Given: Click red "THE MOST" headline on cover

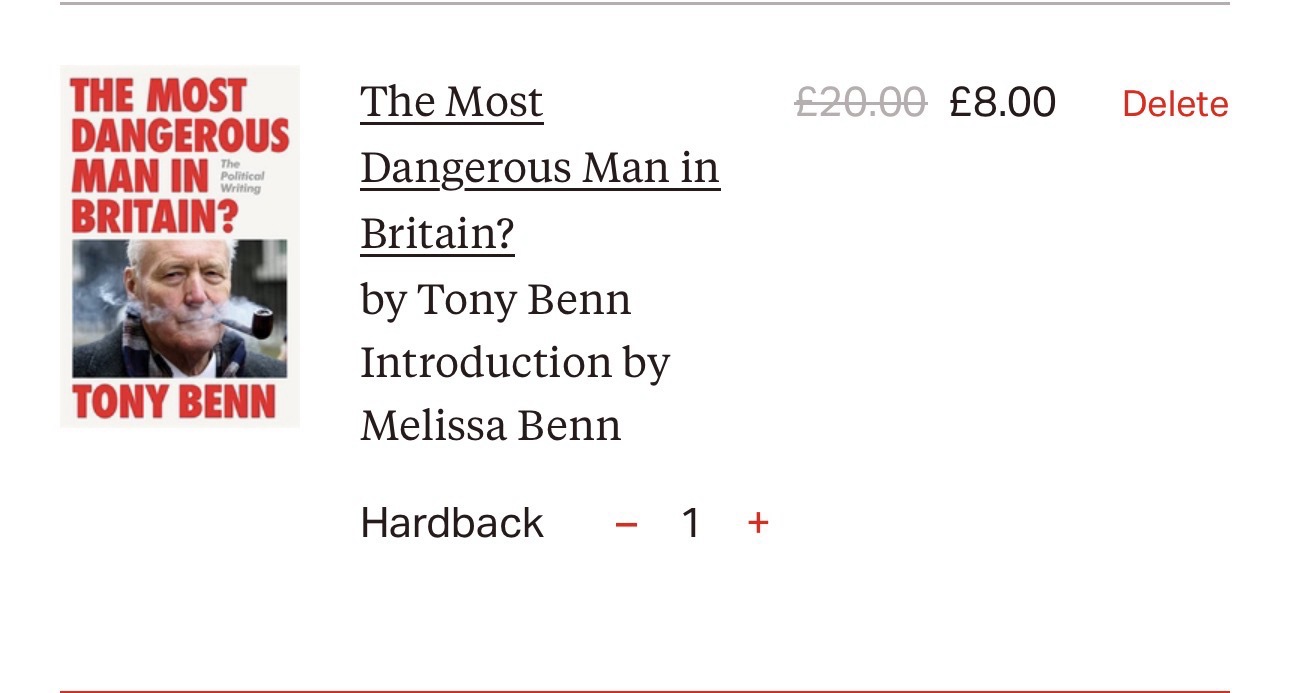Looking at the screenshot, I should 158,97.
